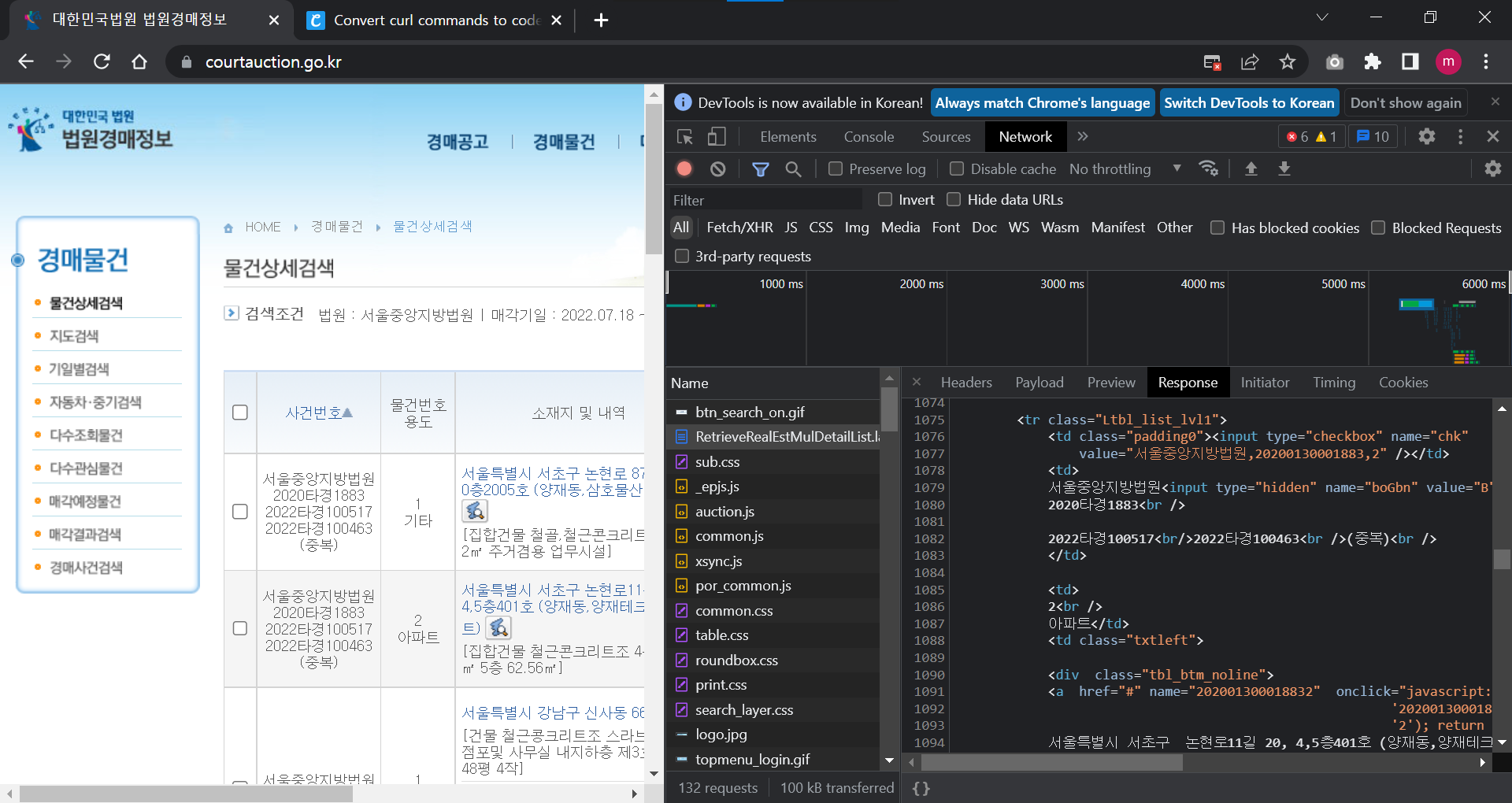This screenshot has height=803, width=1512.
Task: Check 3rd-party requests
Action: (682, 256)
